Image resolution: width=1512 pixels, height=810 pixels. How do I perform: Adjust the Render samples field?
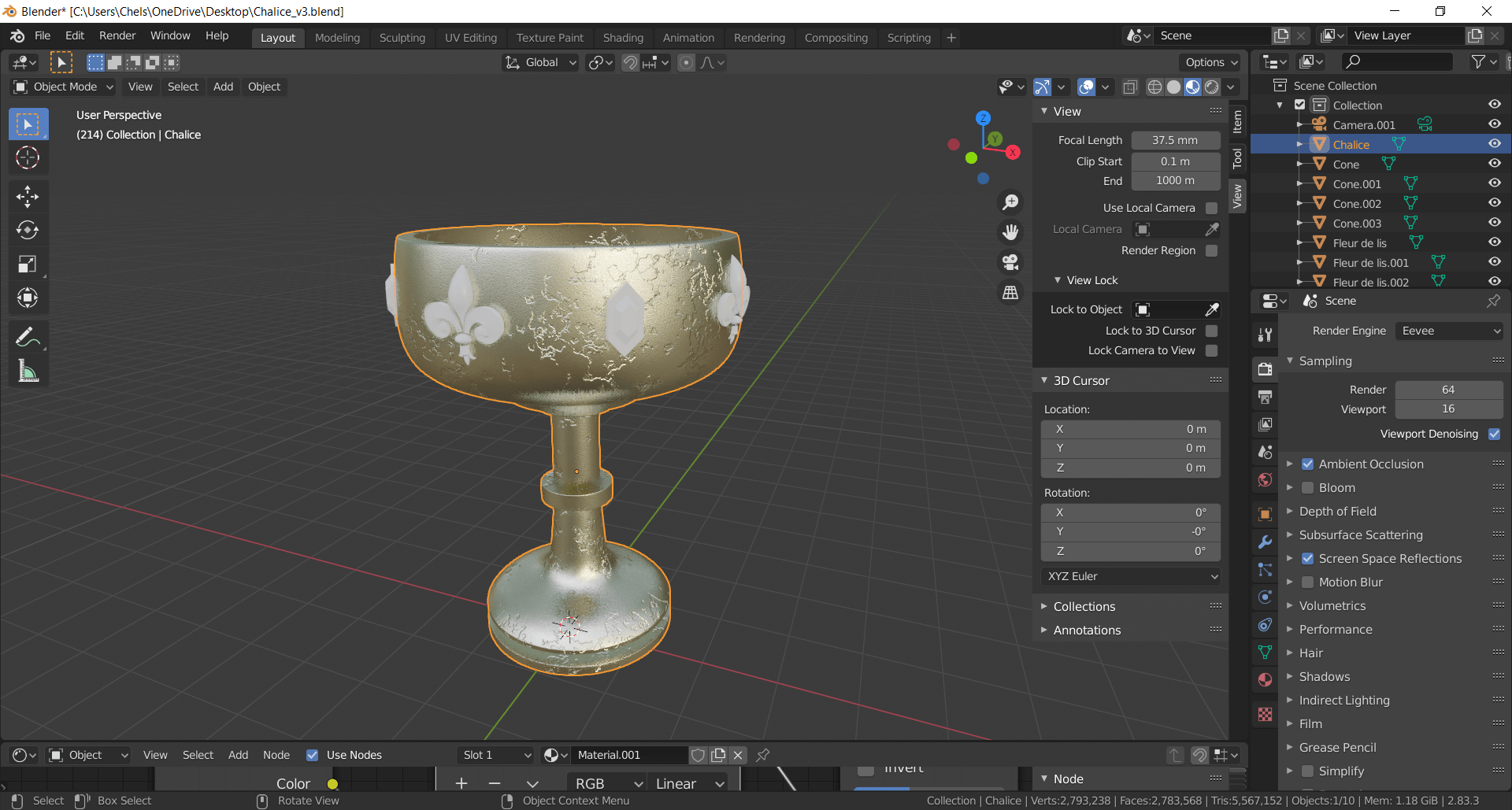tap(1448, 390)
